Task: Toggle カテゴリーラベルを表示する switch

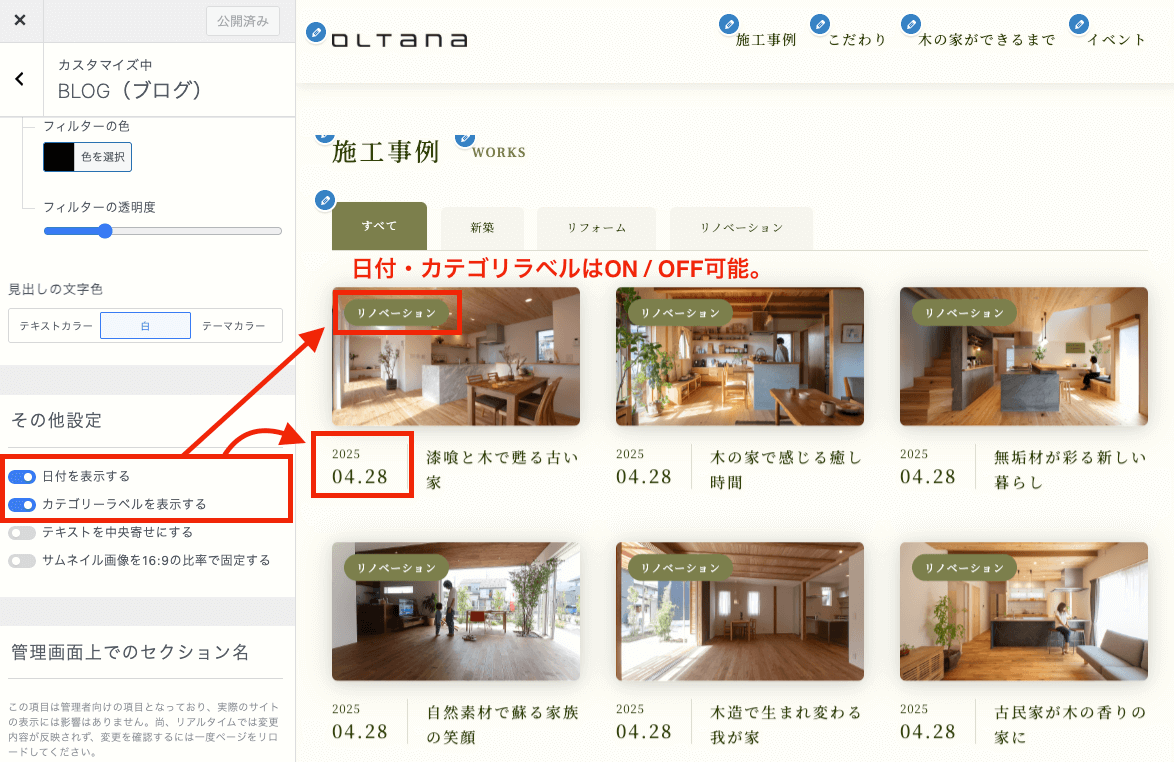Action: 22,505
